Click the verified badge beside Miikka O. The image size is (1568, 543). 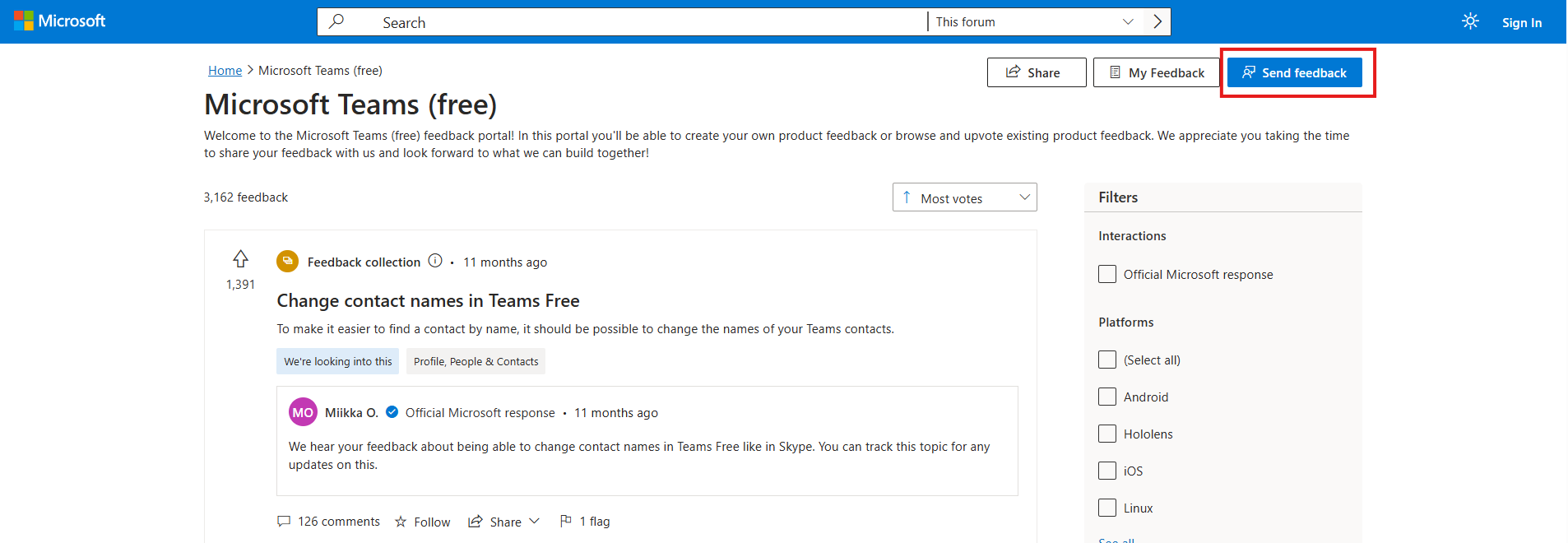(x=392, y=412)
